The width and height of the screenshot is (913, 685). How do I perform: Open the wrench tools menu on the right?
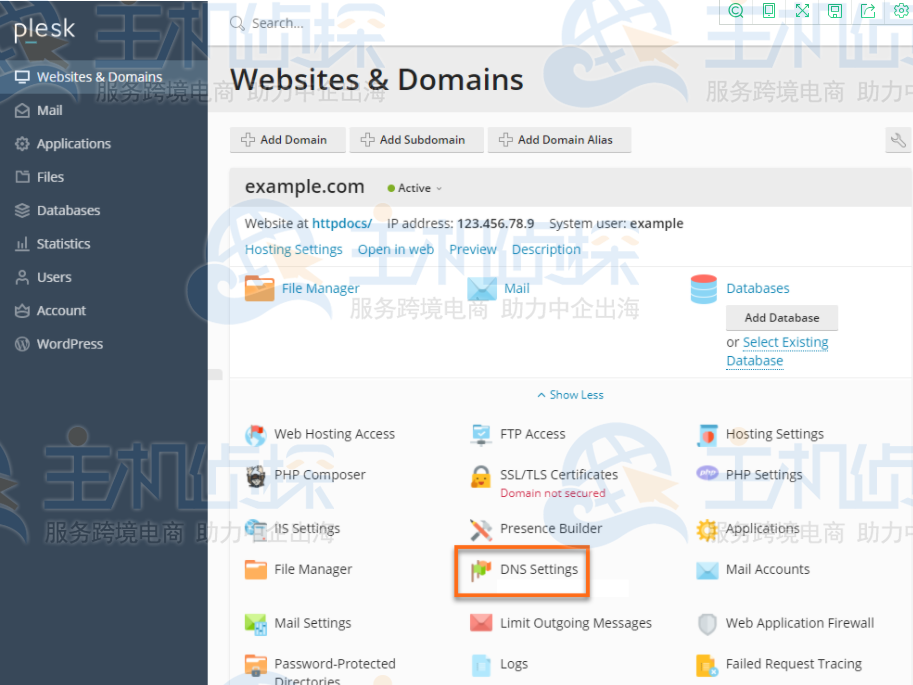(897, 140)
